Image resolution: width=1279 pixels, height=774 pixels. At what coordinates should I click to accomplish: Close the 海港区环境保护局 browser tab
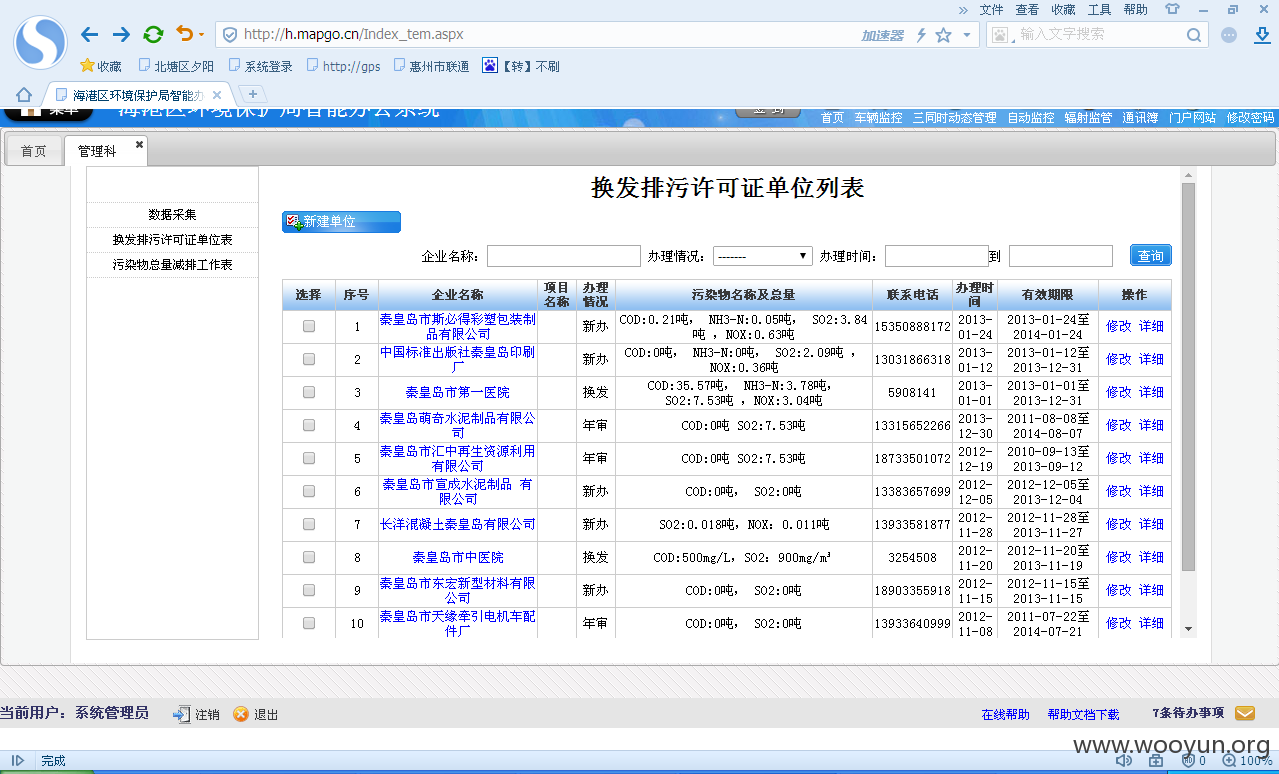[x=217, y=95]
